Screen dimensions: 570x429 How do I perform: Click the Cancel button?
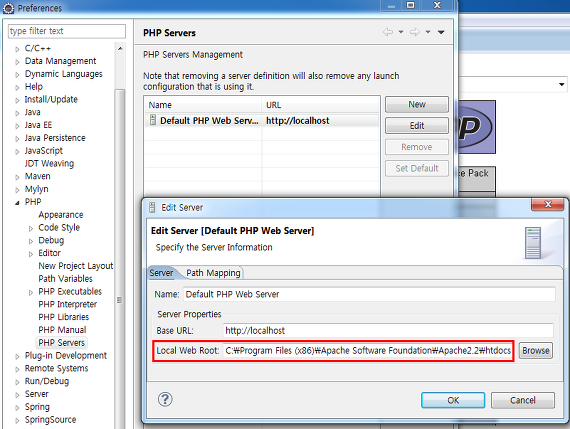pos(523,400)
